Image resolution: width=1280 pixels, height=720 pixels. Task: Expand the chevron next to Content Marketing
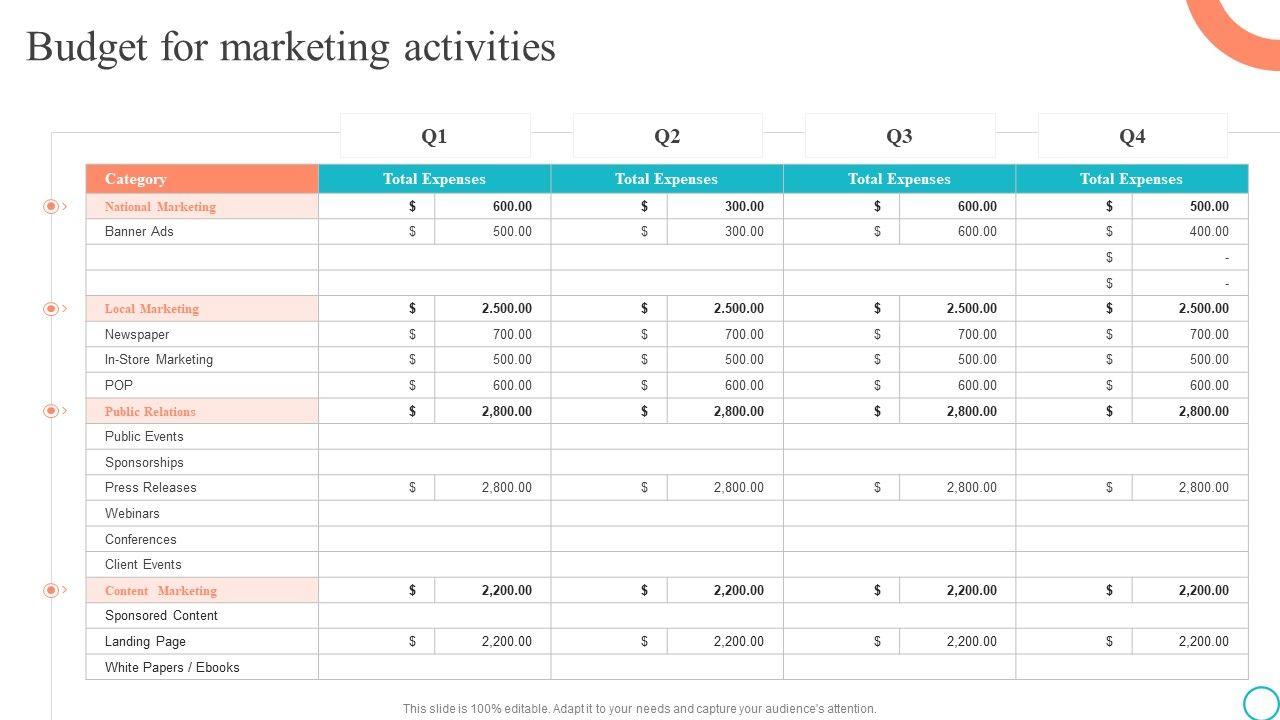(65, 590)
